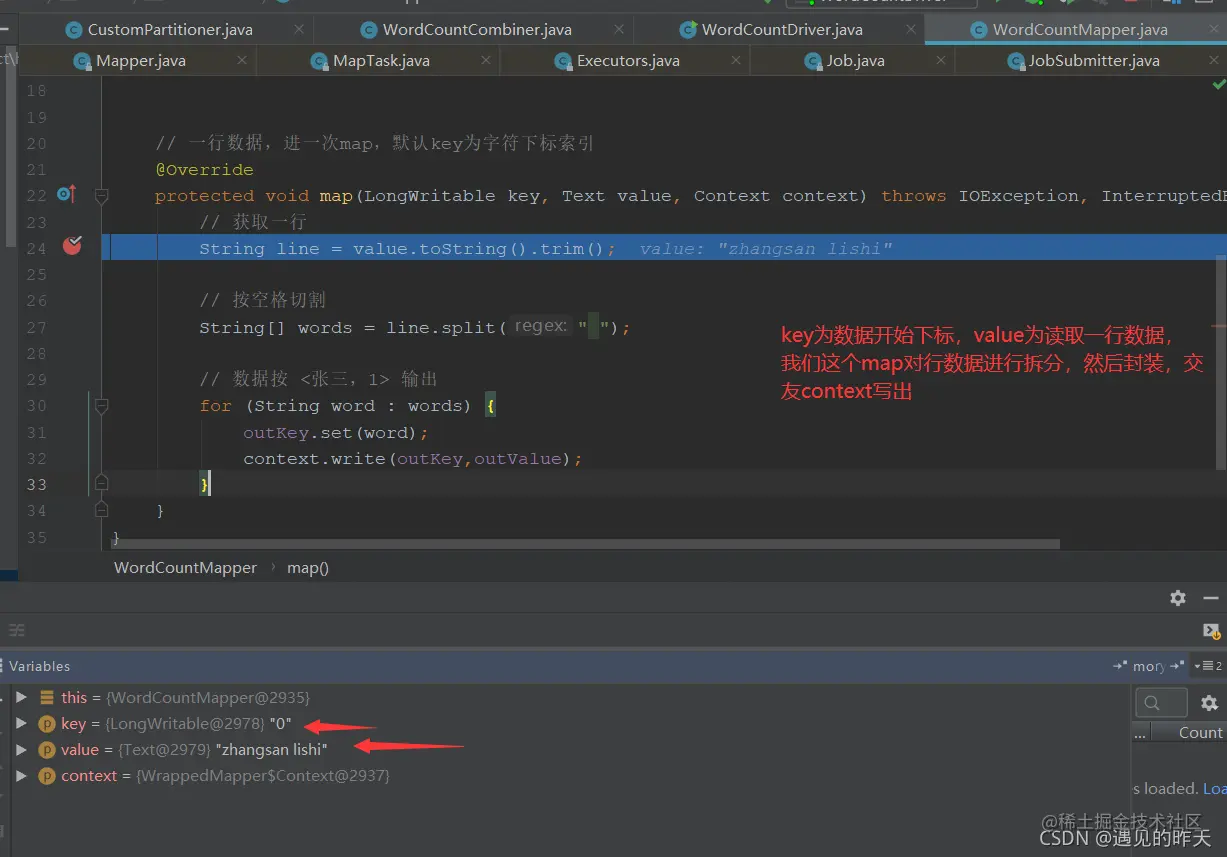Click the 'this' object icon in Variables
This screenshot has width=1227, height=857.
pos(47,697)
